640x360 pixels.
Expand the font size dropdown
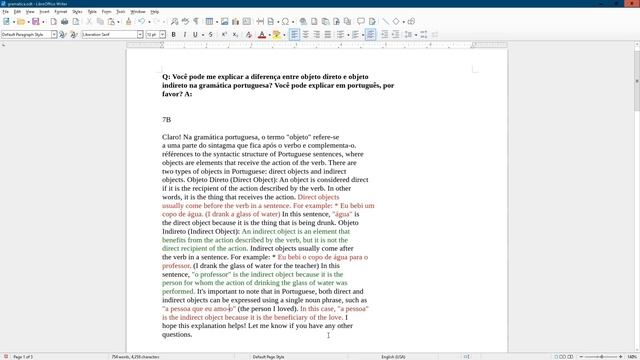(x=162, y=35)
